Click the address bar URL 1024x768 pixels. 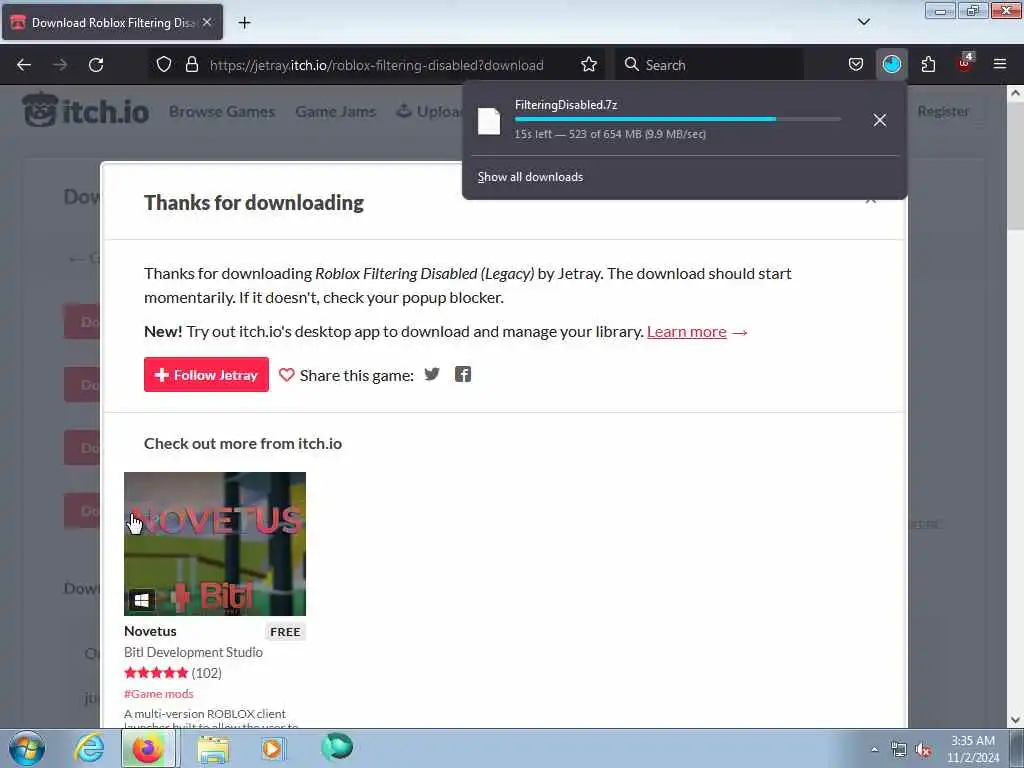(x=376, y=65)
